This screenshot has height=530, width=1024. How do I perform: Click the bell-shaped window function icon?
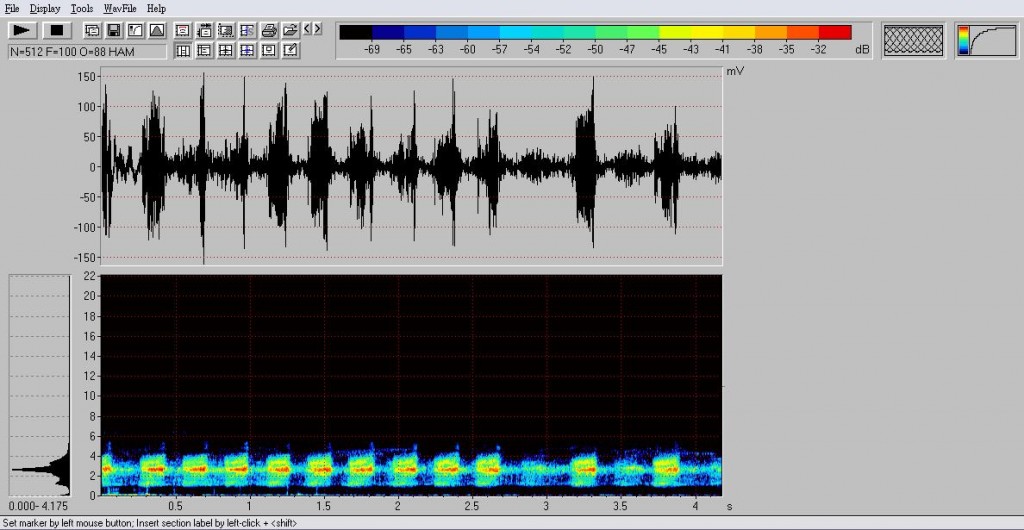(157, 30)
